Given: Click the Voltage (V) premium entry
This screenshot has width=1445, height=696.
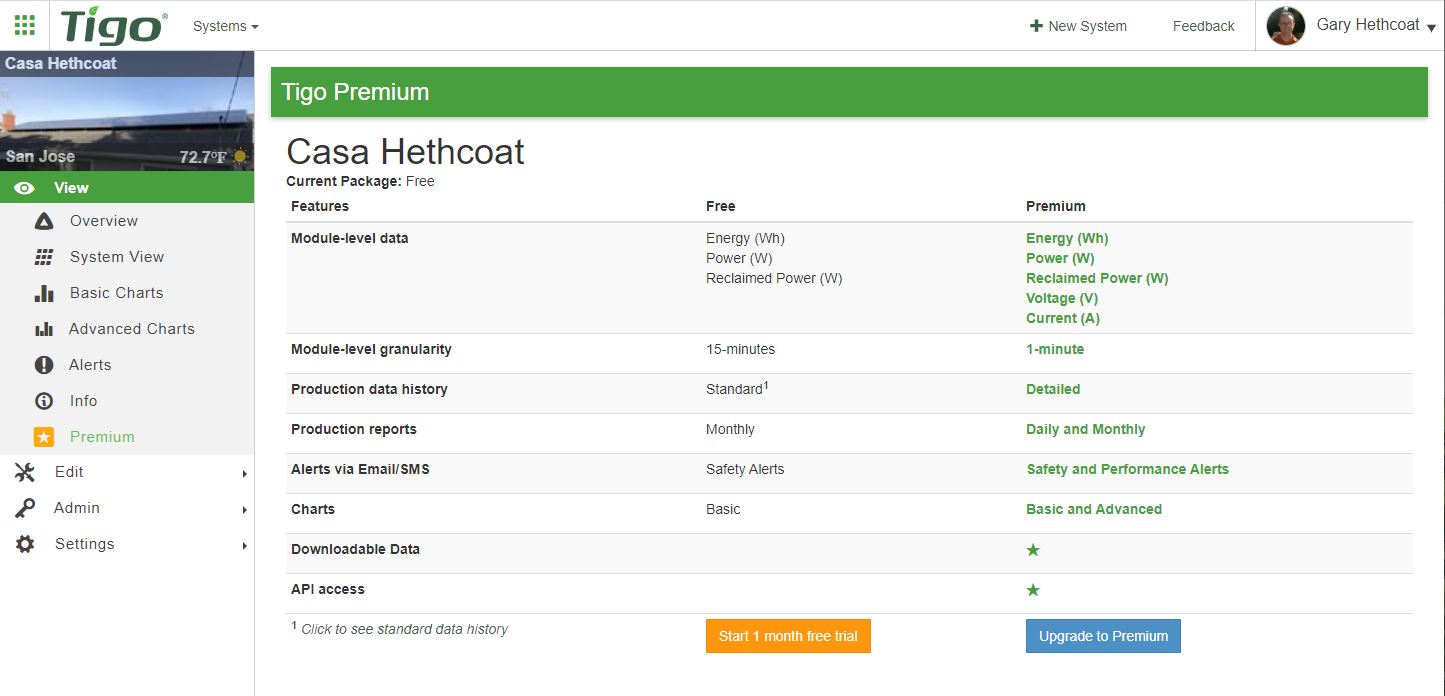Looking at the screenshot, I should (x=1062, y=298).
